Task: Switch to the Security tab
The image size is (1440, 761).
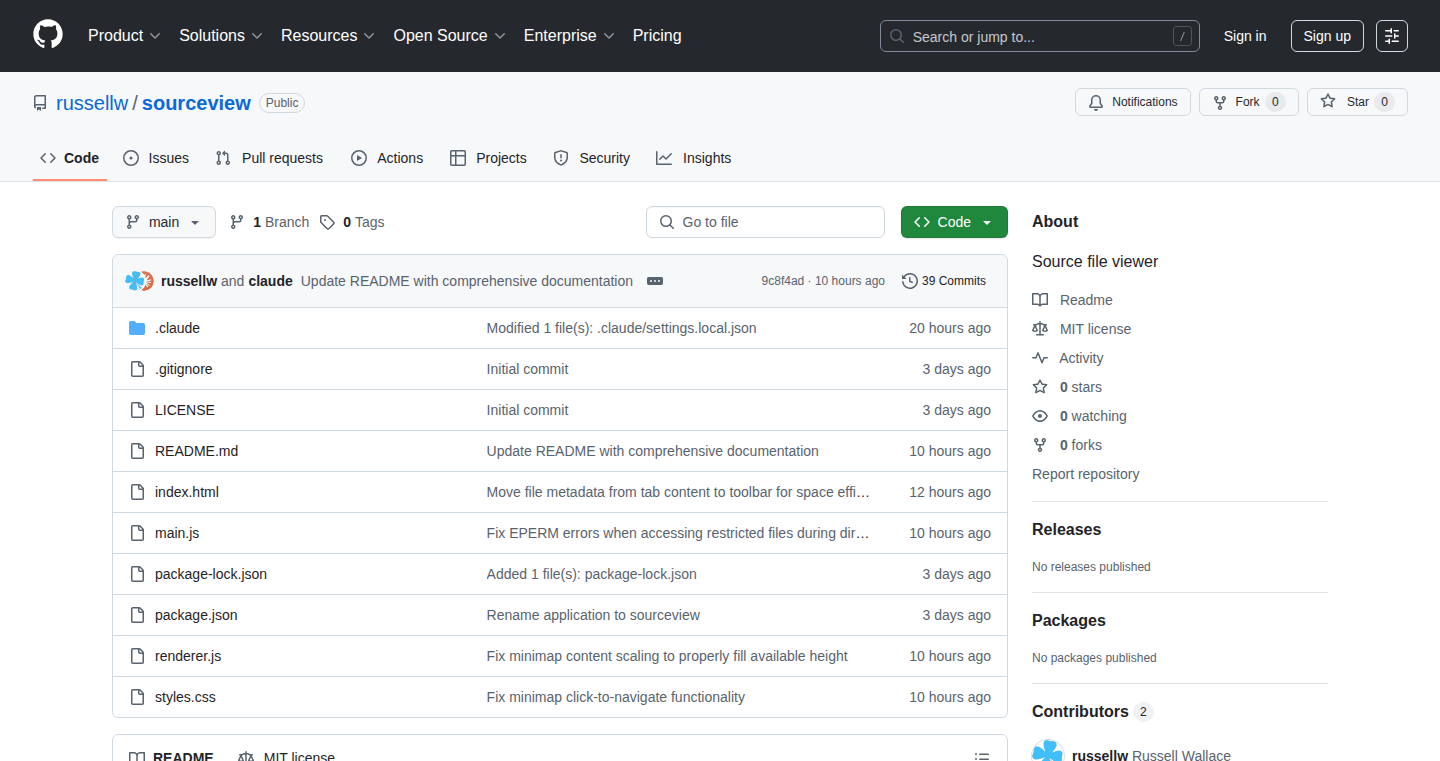Action: click(592, 158)
